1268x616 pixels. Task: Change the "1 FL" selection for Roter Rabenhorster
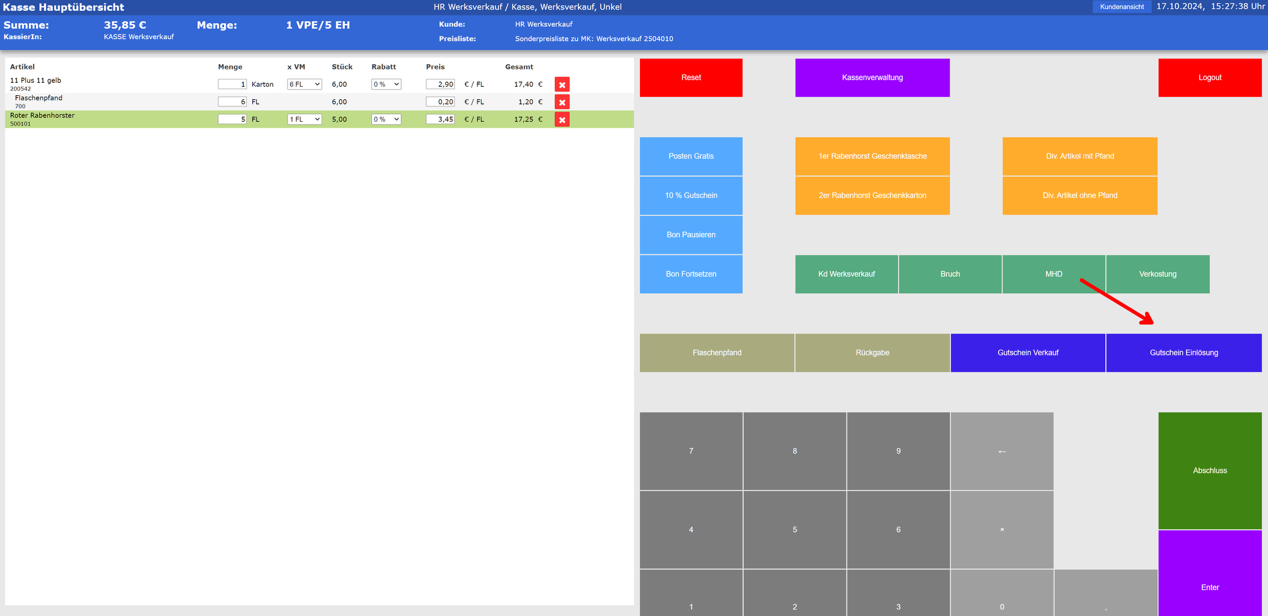[303, 118]
